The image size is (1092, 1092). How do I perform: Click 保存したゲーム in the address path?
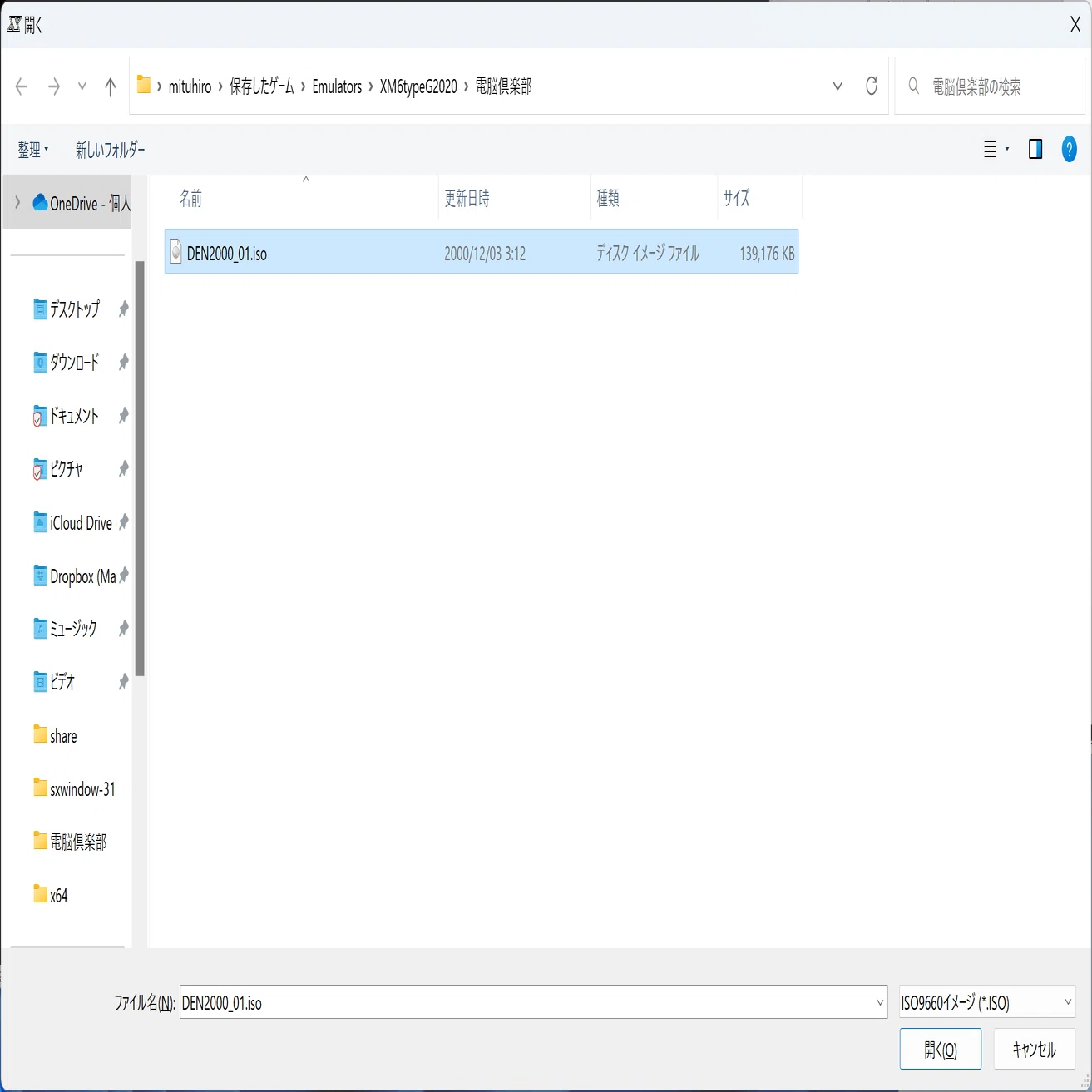(262, 86)
